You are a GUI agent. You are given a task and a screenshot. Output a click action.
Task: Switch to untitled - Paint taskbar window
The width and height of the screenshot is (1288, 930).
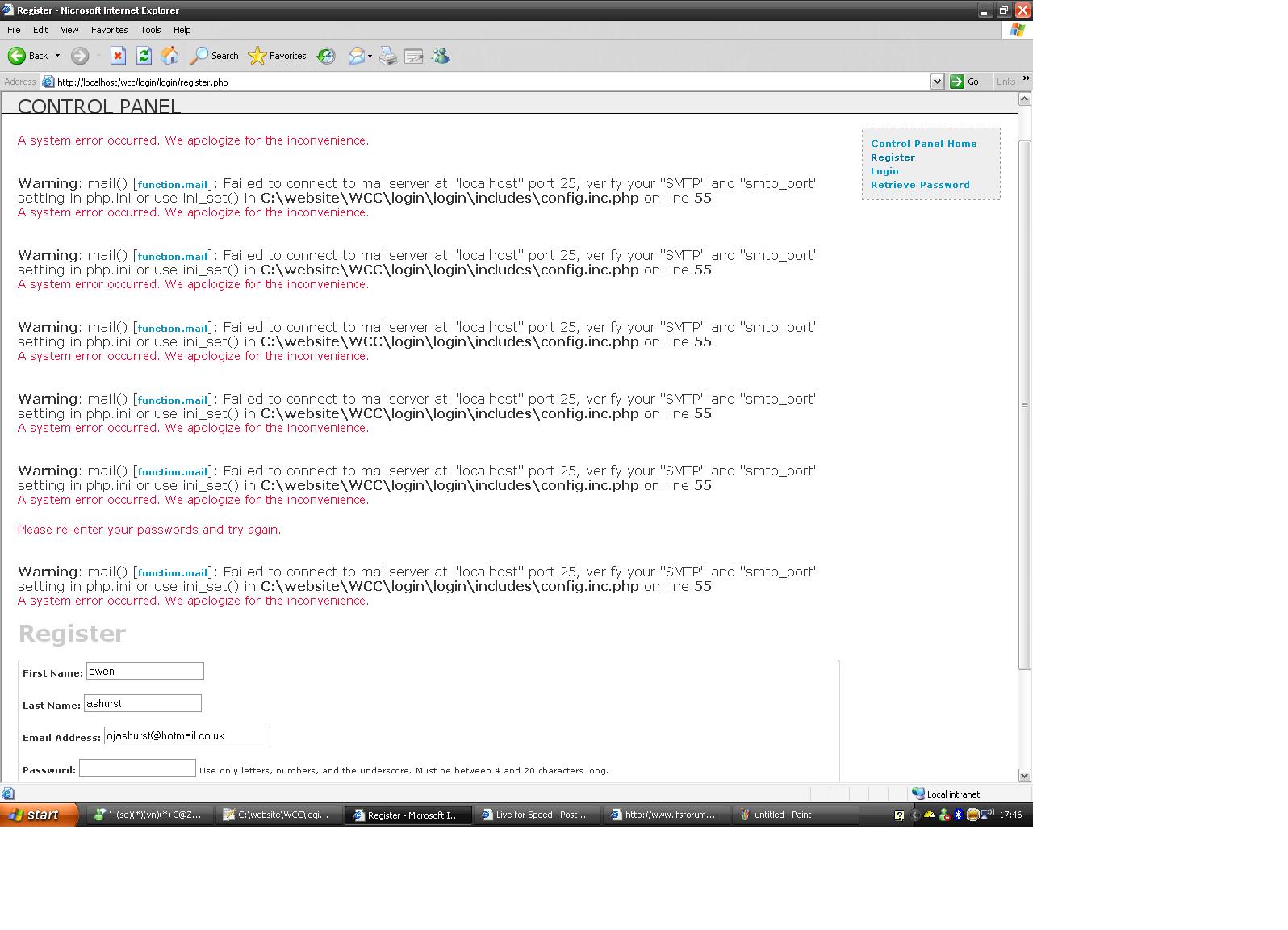click(x=794, y=815)
